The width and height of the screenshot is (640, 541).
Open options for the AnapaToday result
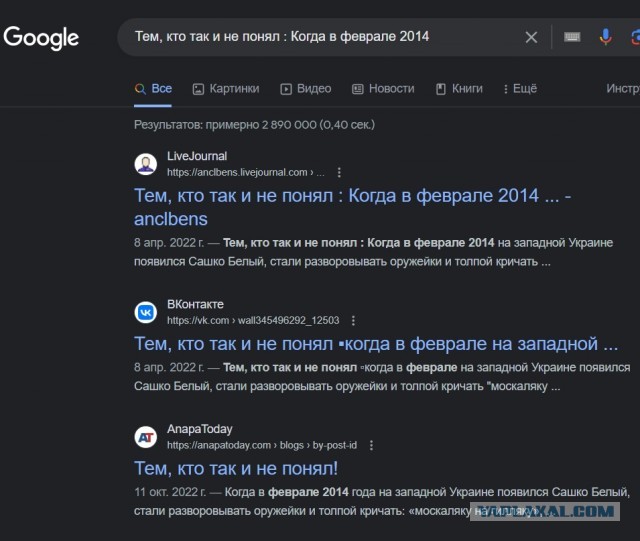click(x=371, y=445)
